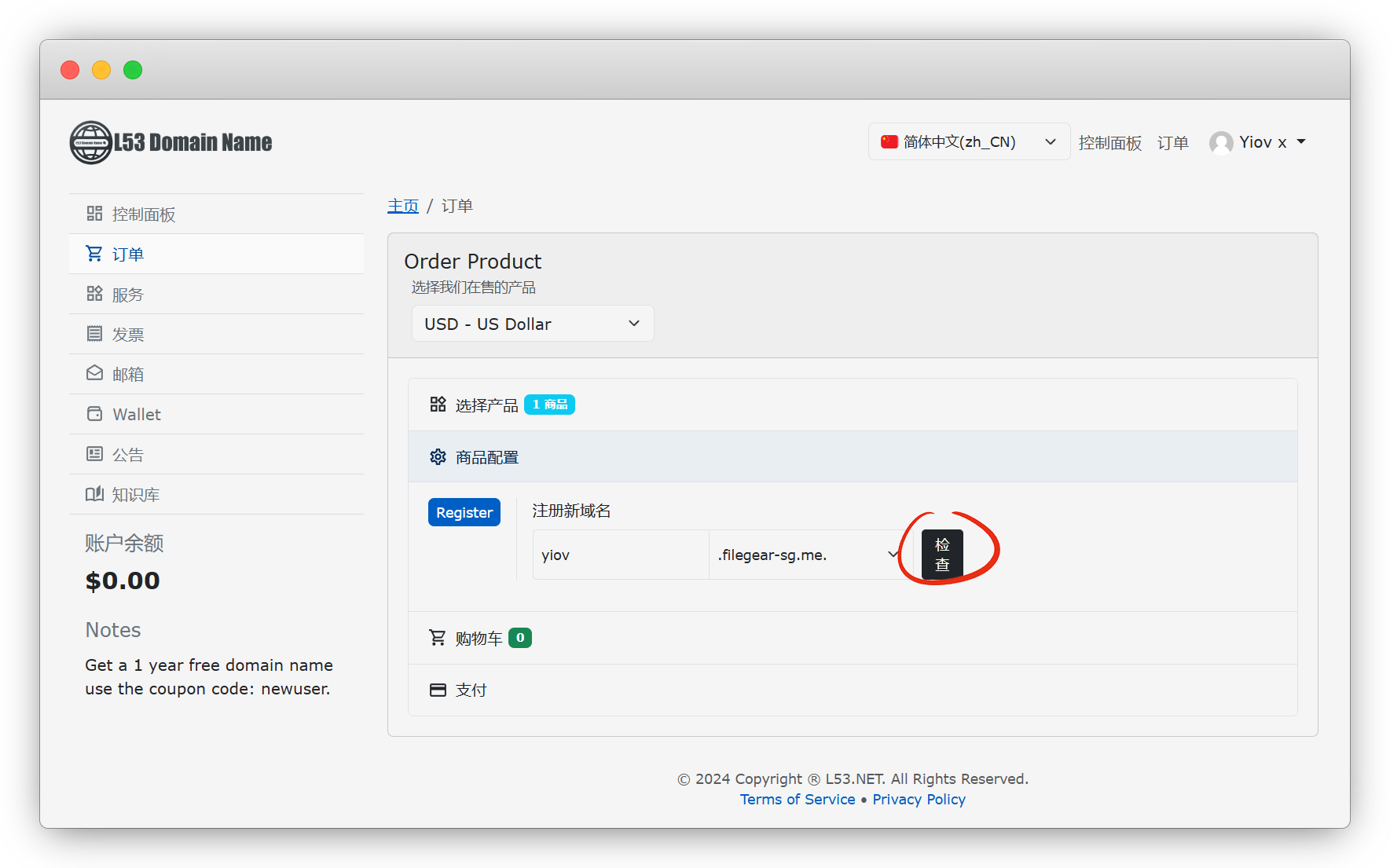Click the user avatar icon near Yiov x
Screen dimensions: 1390x868
point(1220,142)
